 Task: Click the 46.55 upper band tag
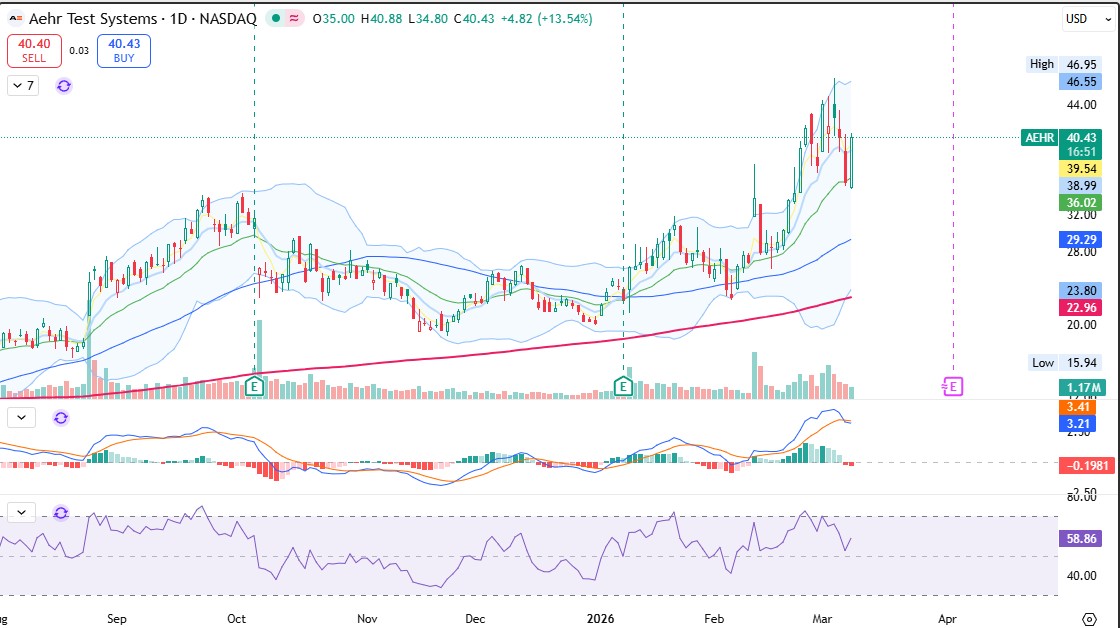[x=1081, y=81]
